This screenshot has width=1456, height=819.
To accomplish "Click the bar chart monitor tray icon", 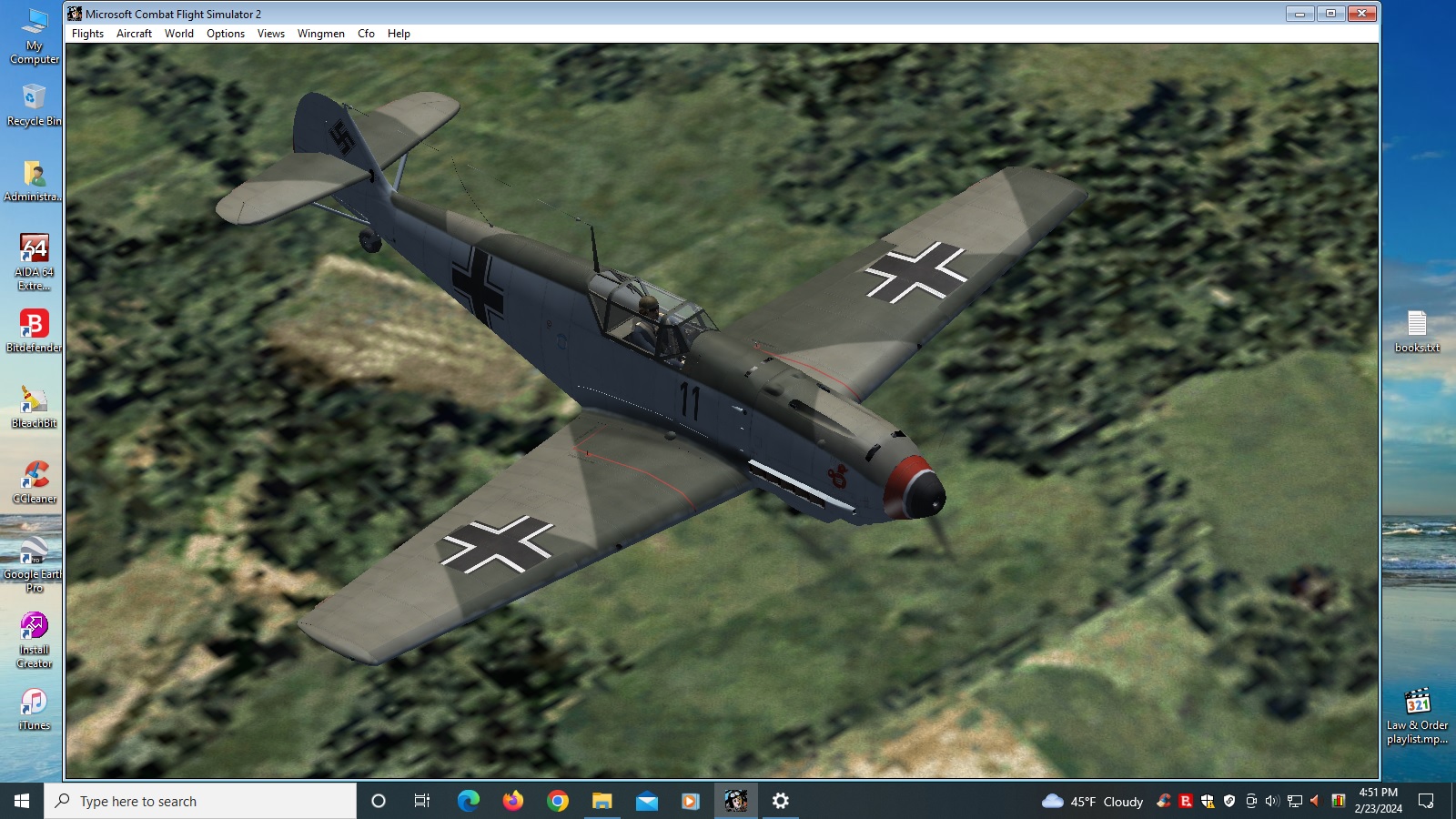I will pyautogui.click(x=1338, y=801).
